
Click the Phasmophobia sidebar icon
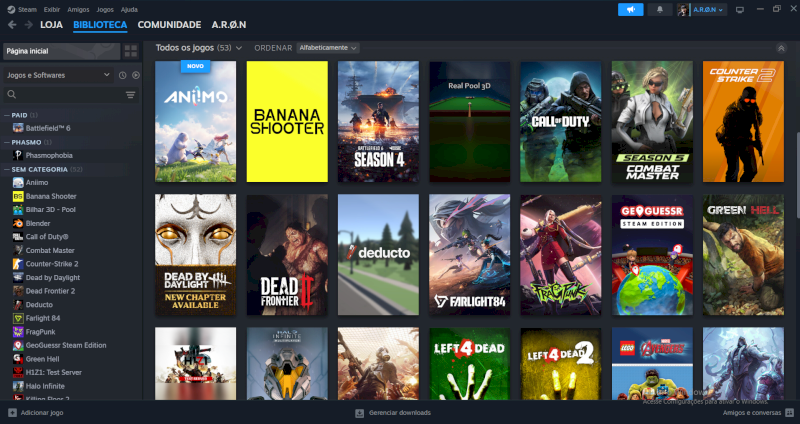18,155
